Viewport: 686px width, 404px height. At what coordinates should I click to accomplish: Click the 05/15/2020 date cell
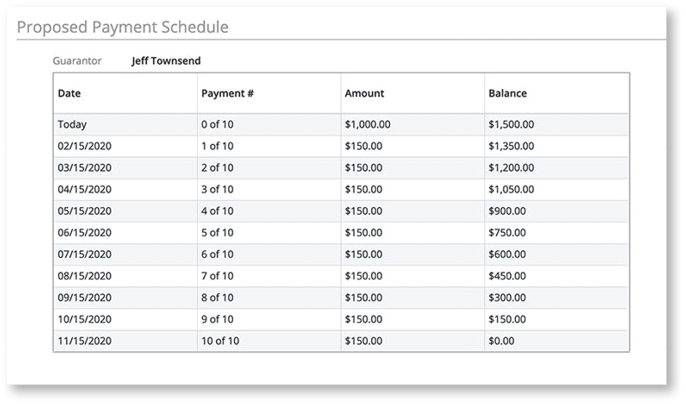(85, 210)
